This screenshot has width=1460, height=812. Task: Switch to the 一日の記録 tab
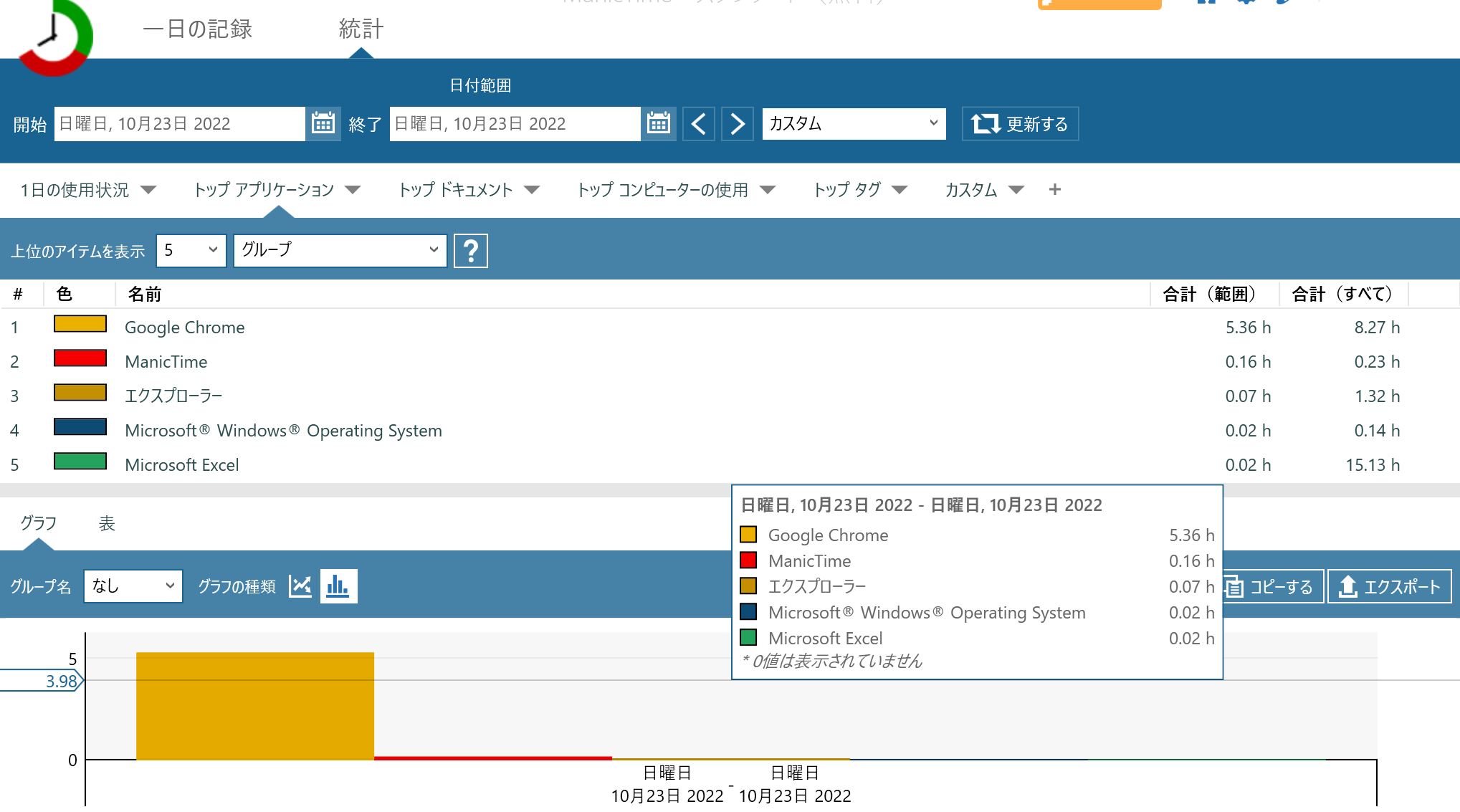198,29
